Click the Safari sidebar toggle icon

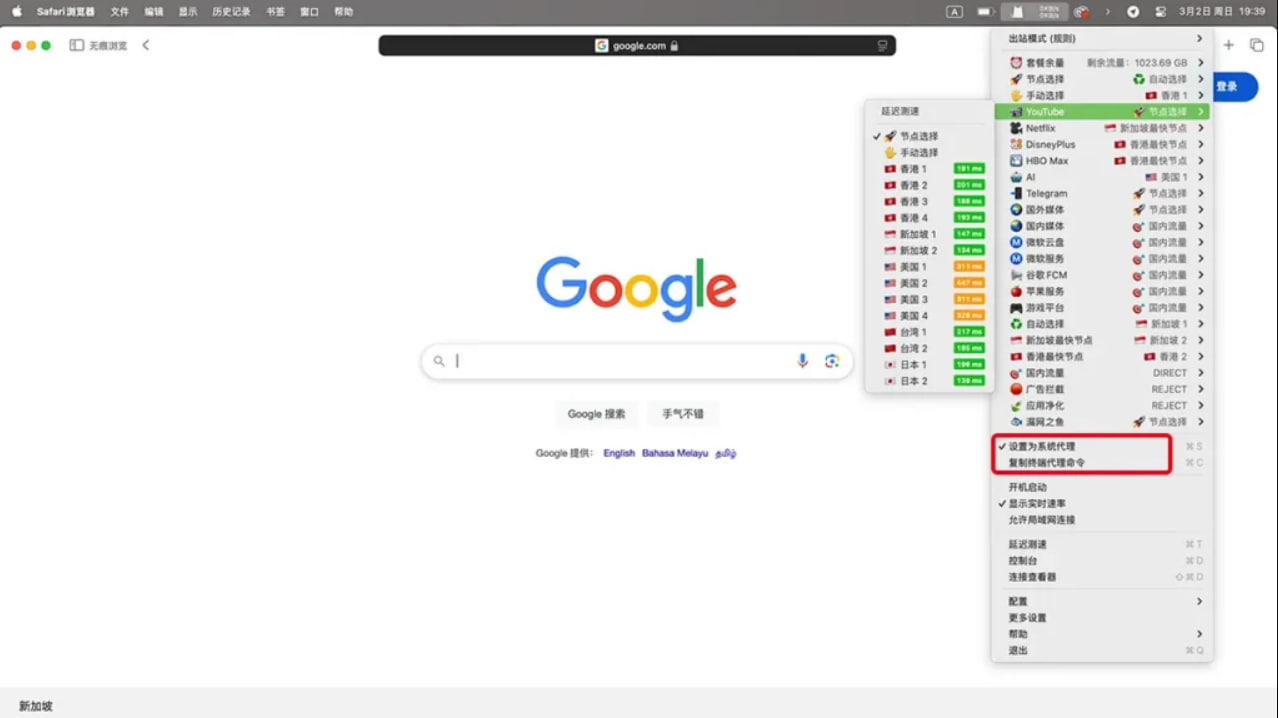(76, 45)
